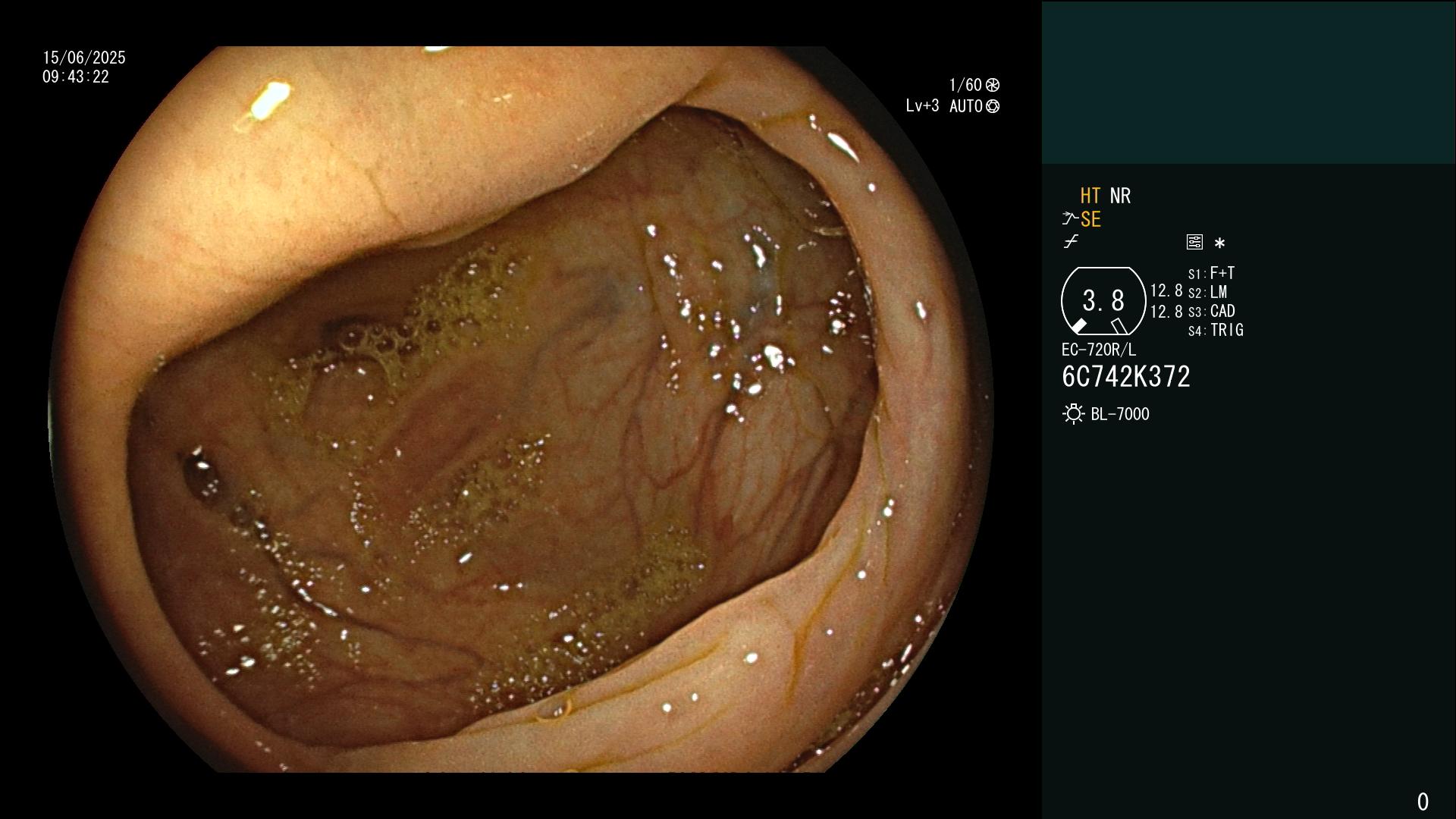Click the BL-7000 light source label
The image size is (1456, 819).
(x=1120, y=414)
